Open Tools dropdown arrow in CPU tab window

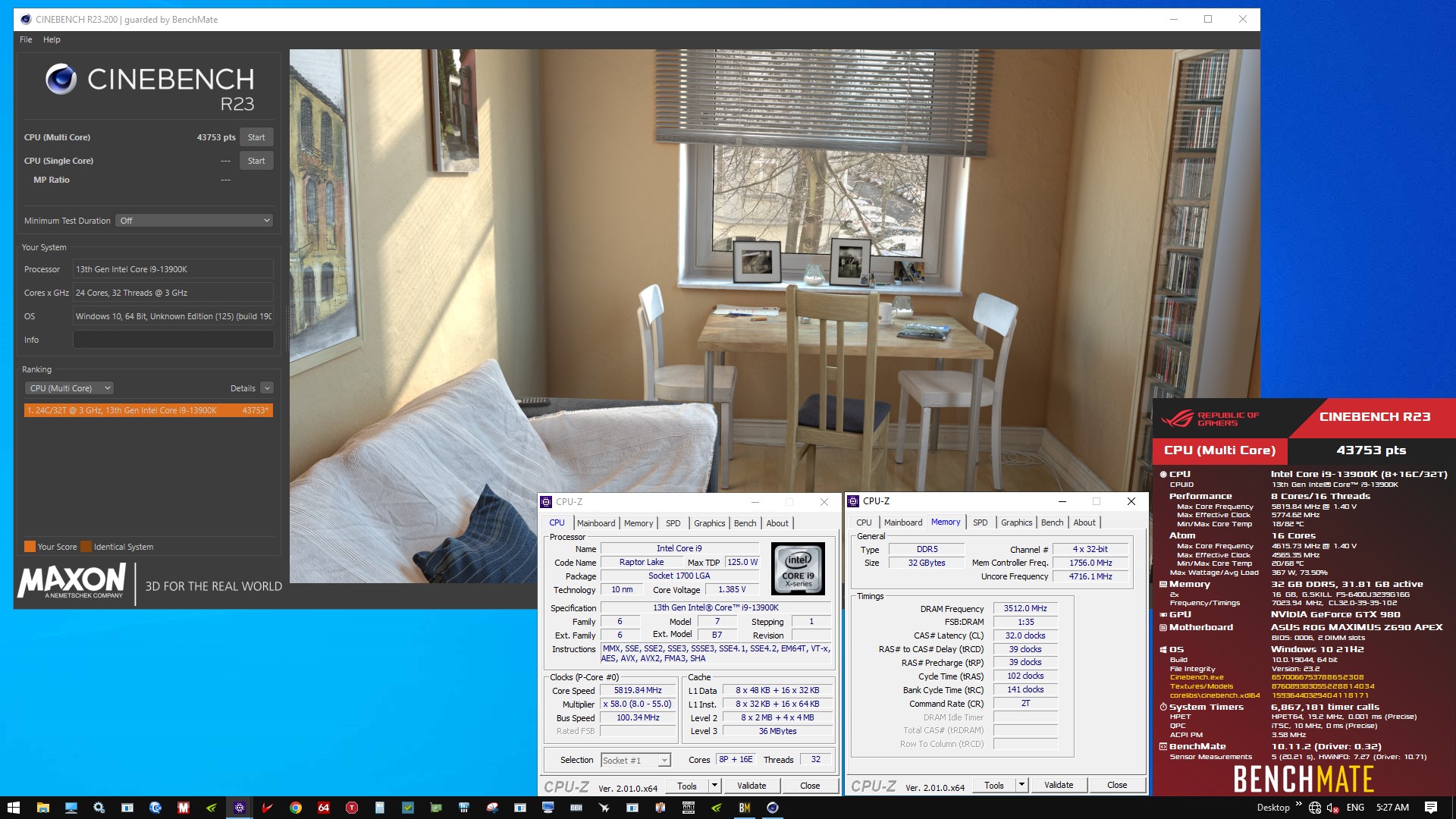pyautogui.click(x=714, y=786)
